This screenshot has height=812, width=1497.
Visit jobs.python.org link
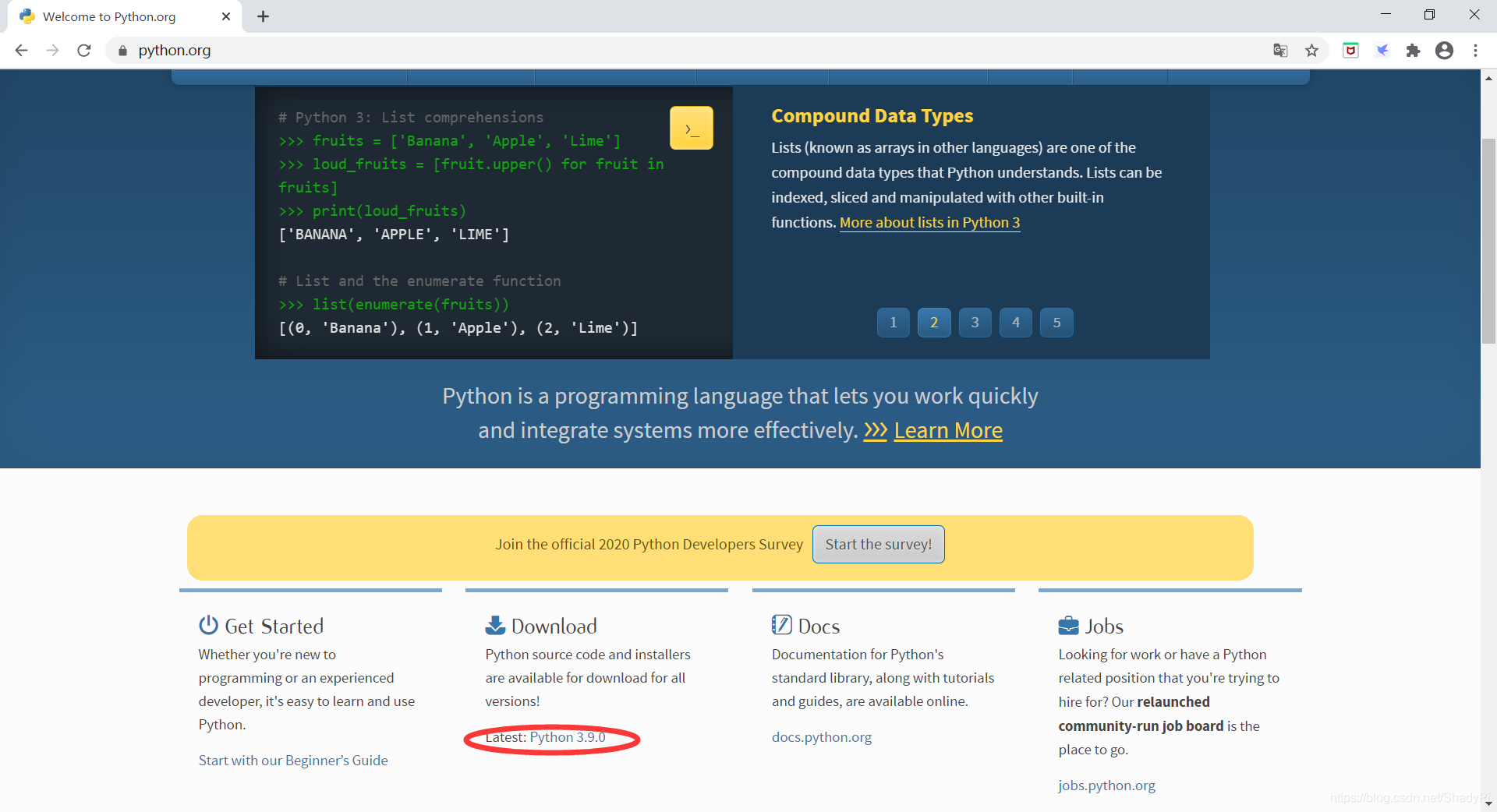point(1107,786)
